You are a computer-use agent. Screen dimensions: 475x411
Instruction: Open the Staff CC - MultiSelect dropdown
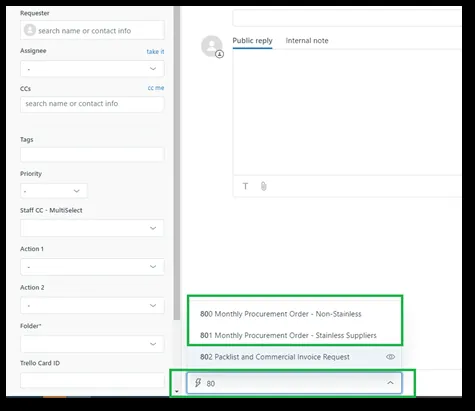(x=92, y=228)
